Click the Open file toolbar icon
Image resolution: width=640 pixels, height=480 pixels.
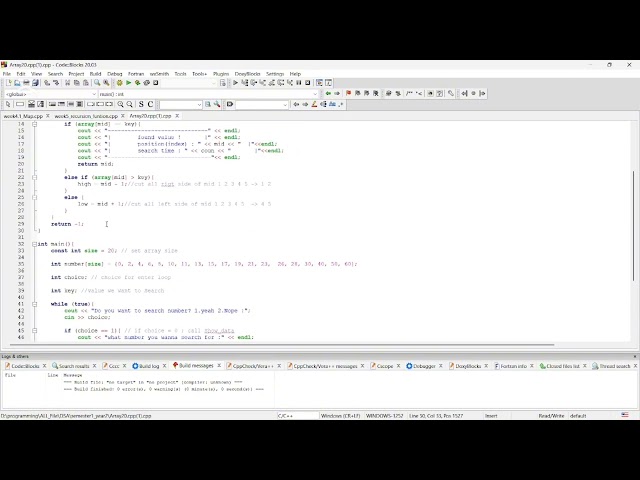[17, 83]
